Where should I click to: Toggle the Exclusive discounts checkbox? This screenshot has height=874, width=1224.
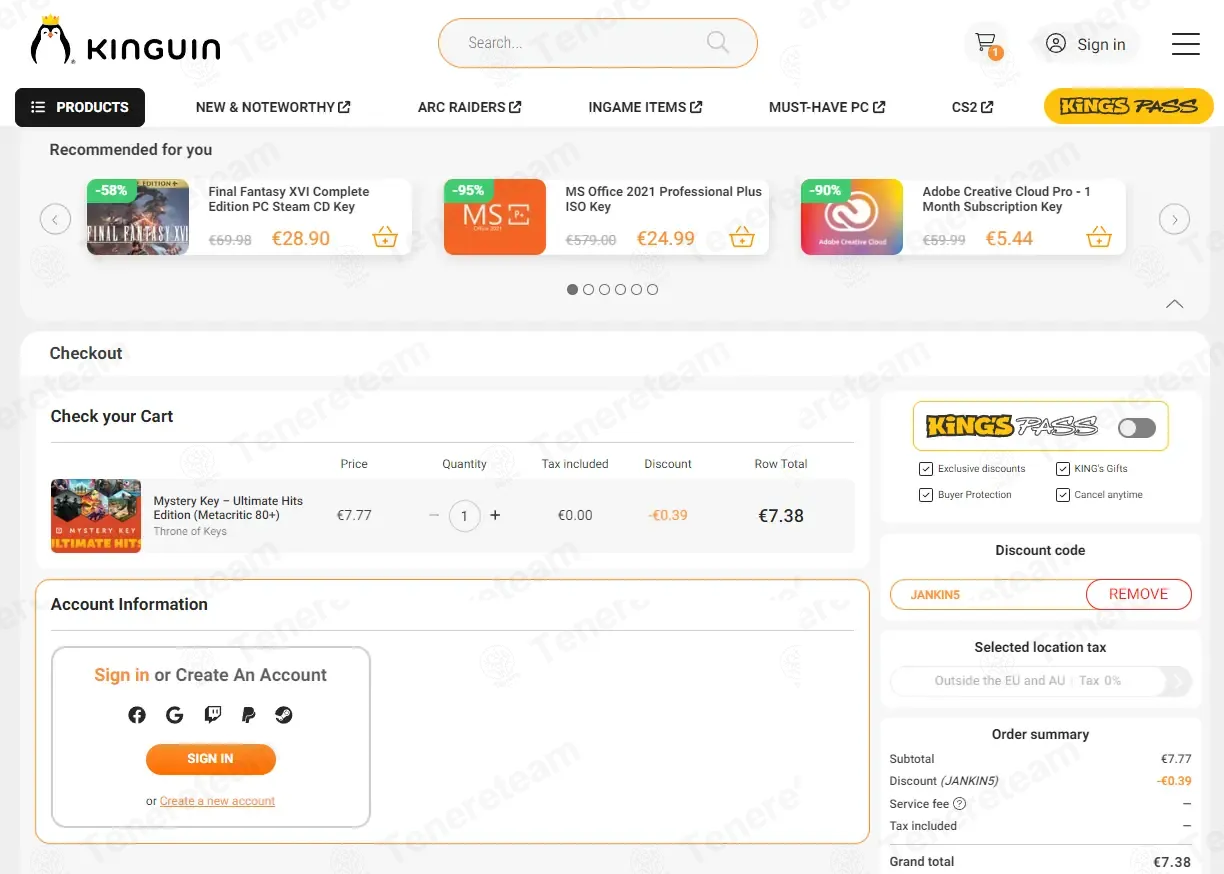pos(926,469)
